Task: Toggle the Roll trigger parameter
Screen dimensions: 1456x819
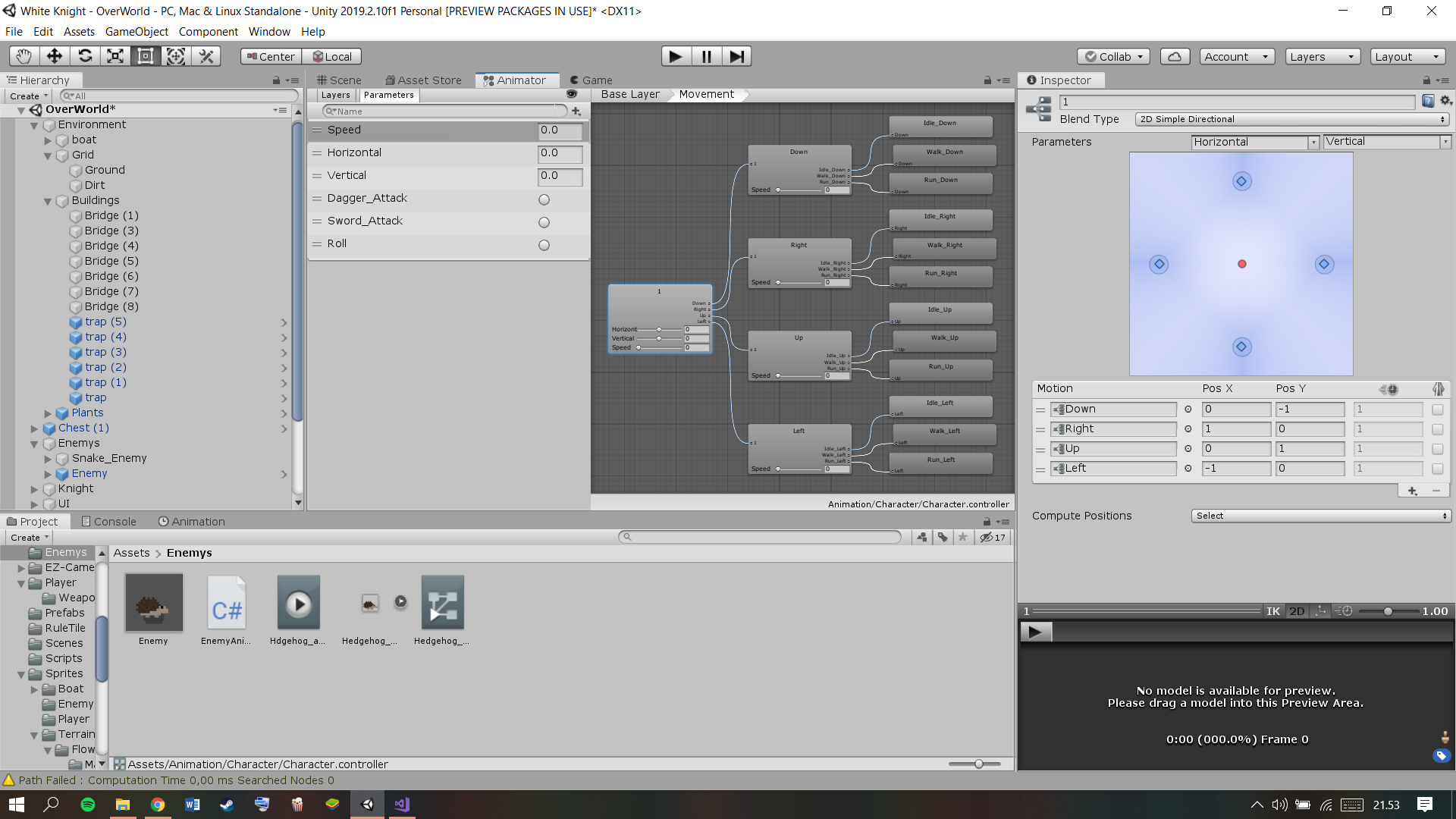Action: pos(544,245)
